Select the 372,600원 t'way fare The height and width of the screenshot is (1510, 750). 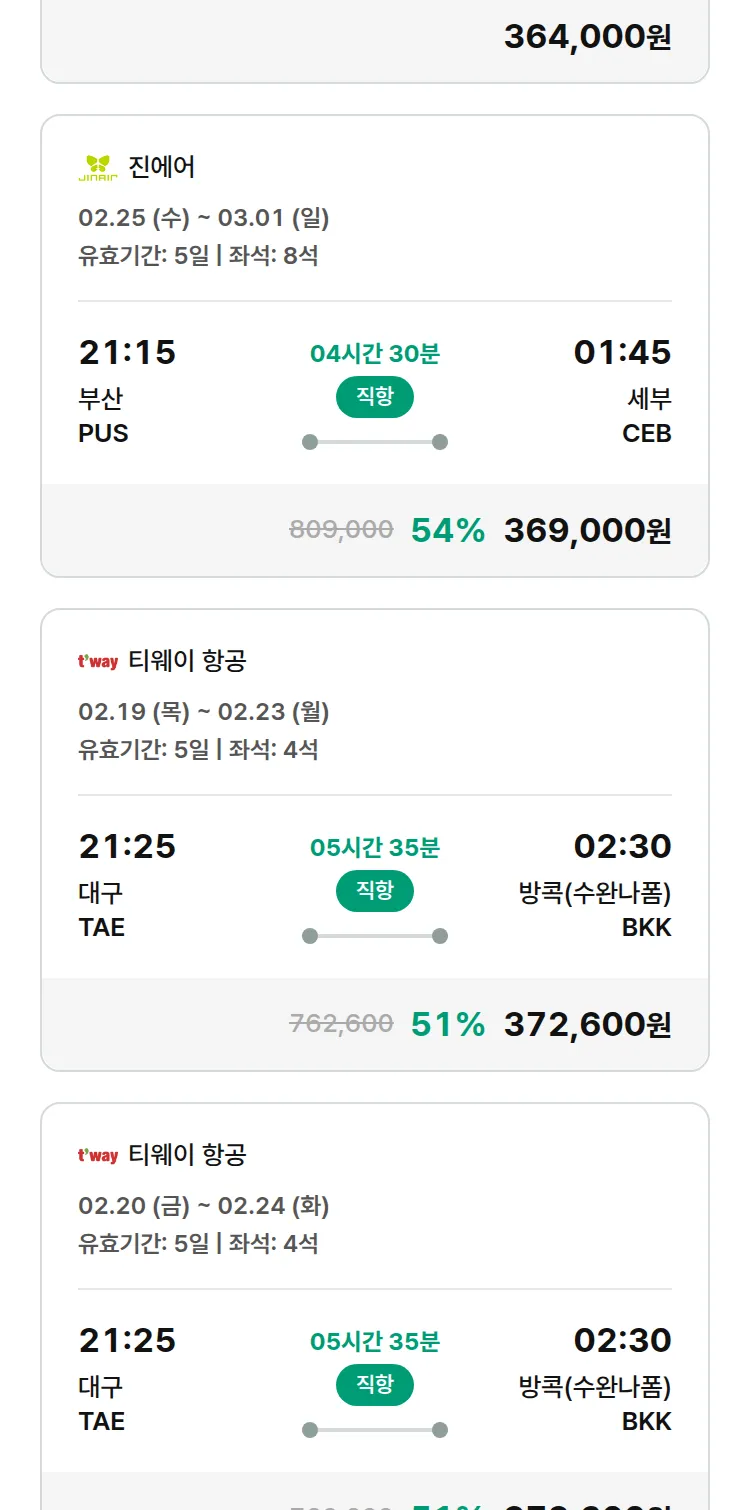click(587, 1024)
